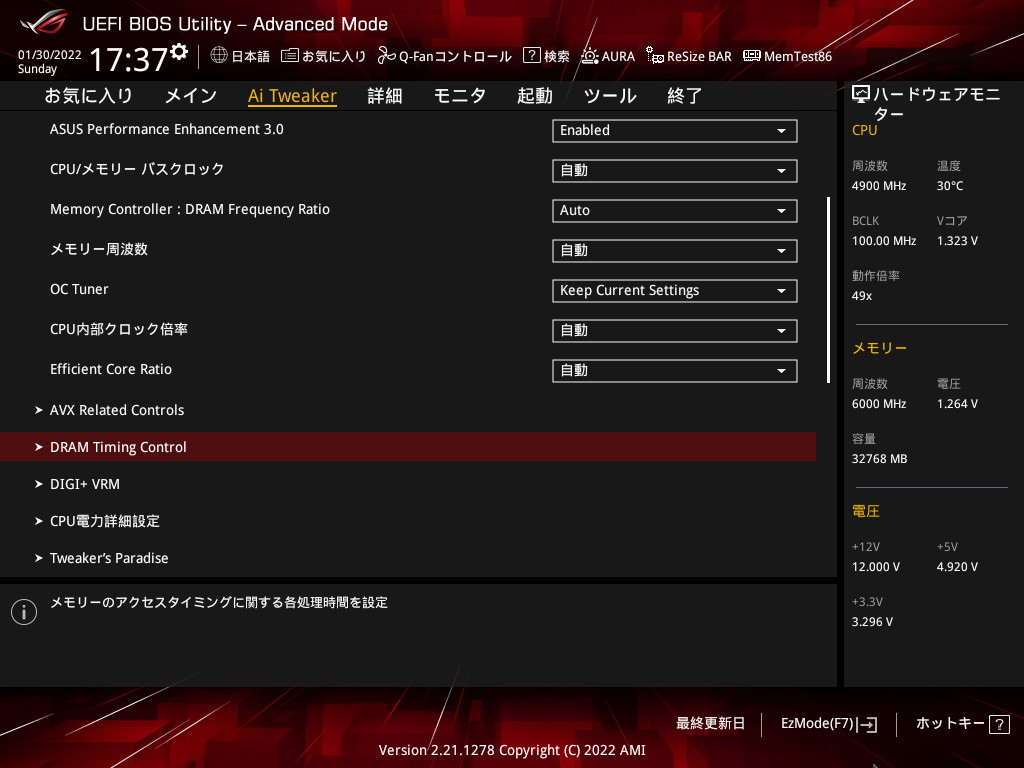
Task: Click +5V reading 4.920 V
Action: (957, 567)
